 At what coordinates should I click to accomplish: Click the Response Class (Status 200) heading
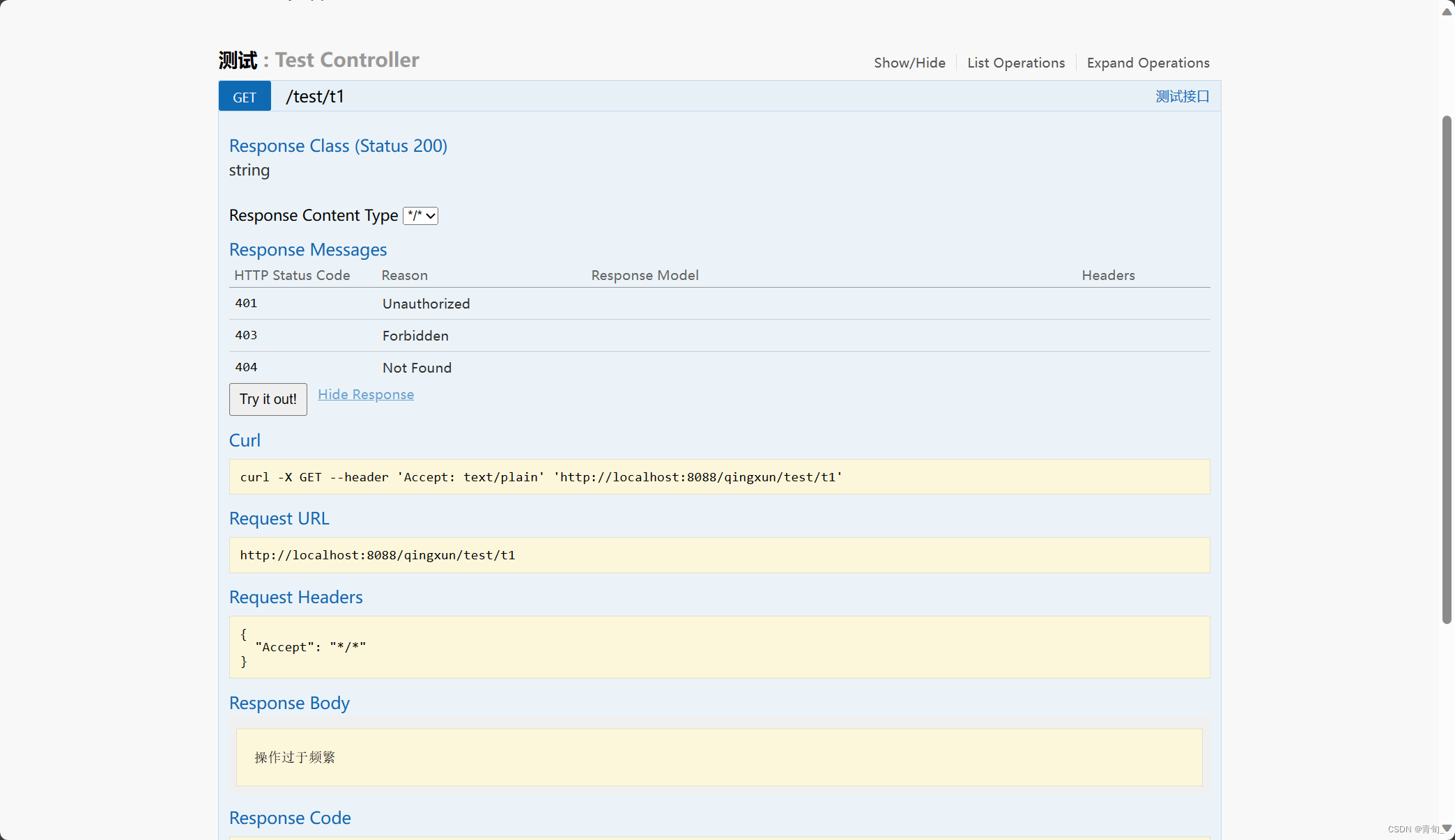[338, 146]
